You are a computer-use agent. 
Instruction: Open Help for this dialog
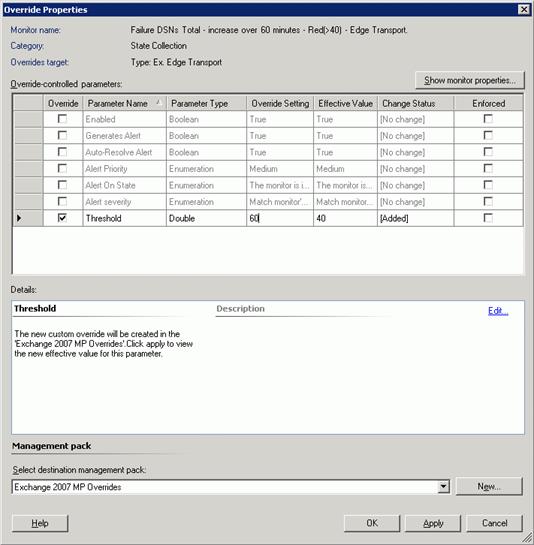click(x=40, y=523)
